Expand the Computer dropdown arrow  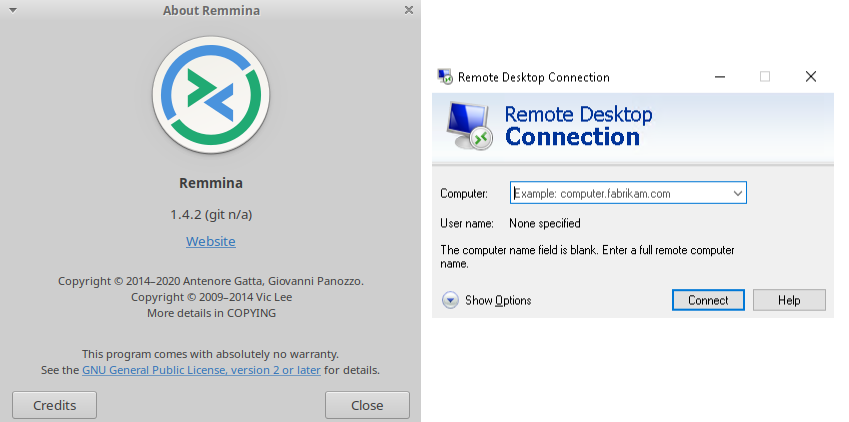tap(737, 193)
